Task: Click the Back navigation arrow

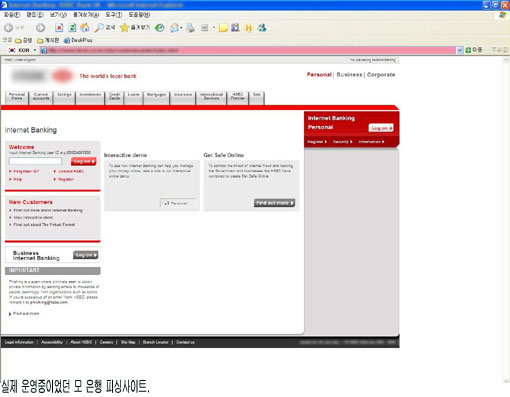Action: coord(9,28)
